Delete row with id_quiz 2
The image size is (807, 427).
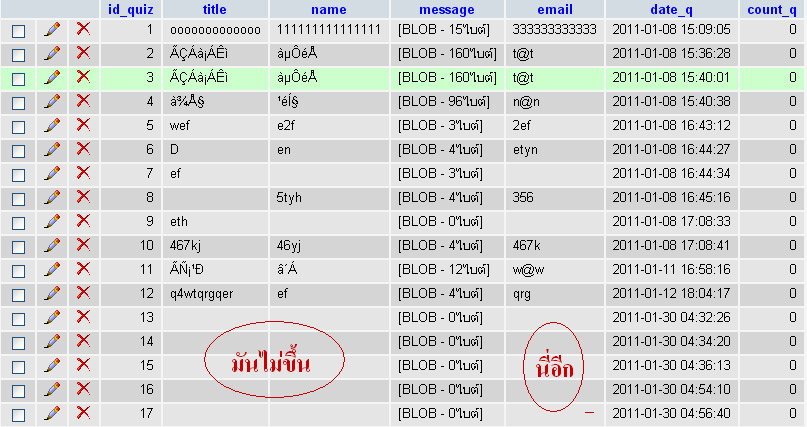click(83, 54)
